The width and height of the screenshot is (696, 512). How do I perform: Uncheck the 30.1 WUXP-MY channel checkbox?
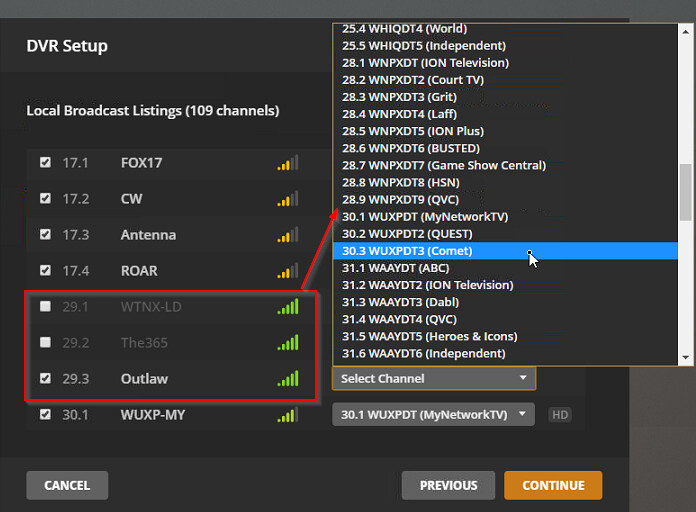click(45, 414)
